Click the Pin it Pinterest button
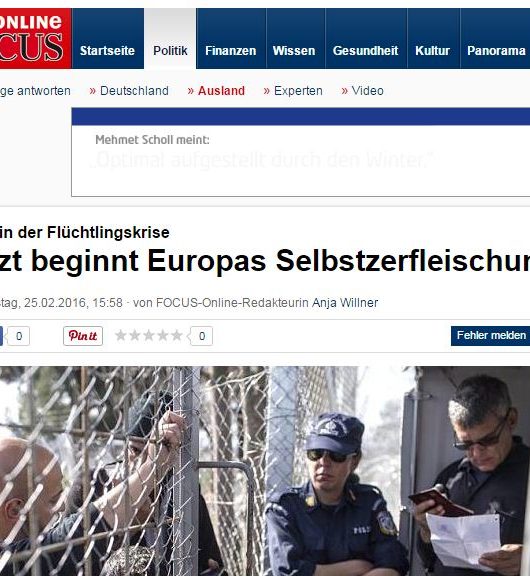 pos(83,336)
